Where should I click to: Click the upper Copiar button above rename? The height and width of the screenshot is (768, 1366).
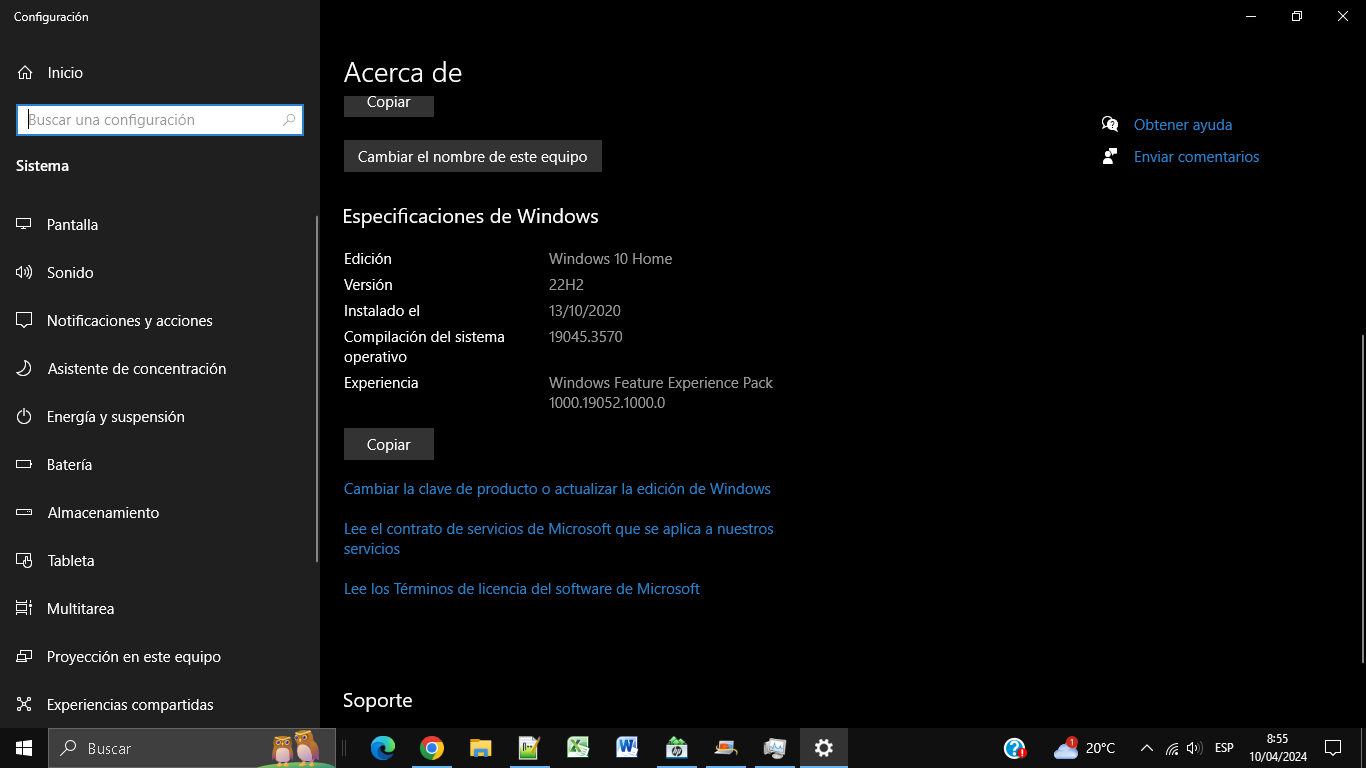tap(389, 104)
